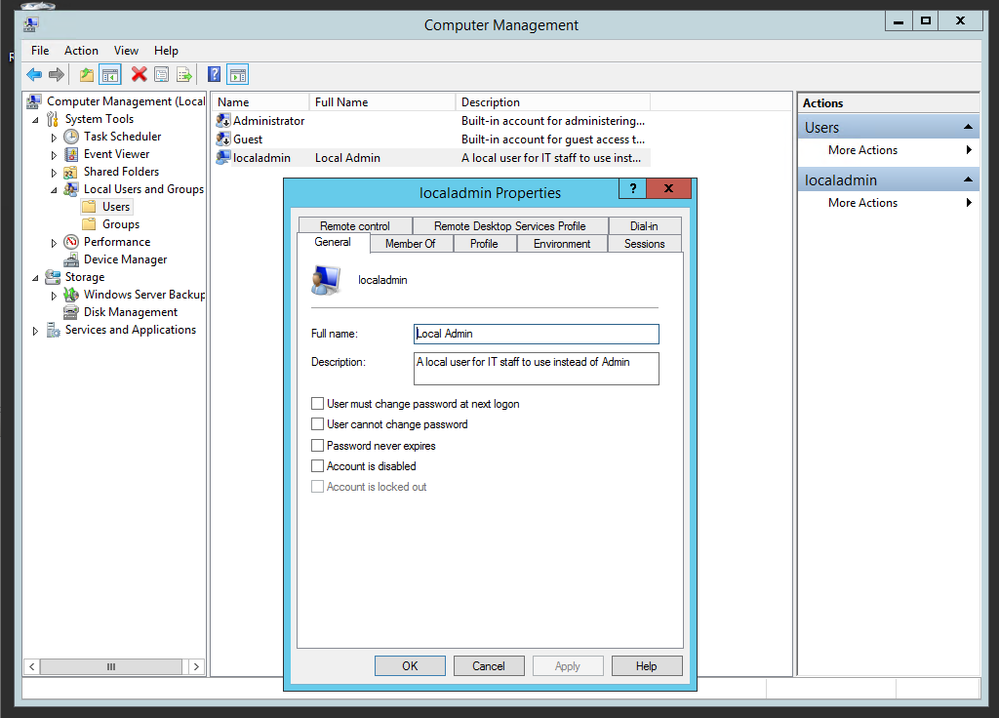The width and height of the screenshot is (999, 718).
Task: Click the red Delete toolbar icon
Action: 139,75
